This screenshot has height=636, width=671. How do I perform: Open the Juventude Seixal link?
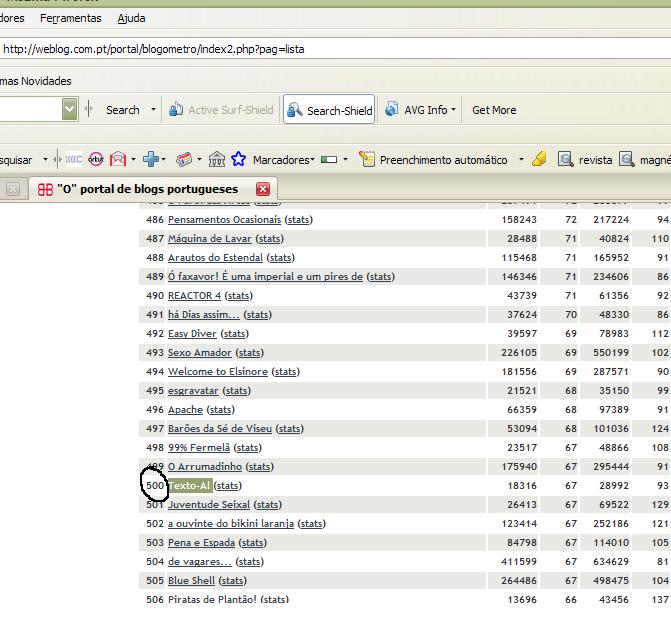point(209,505)
